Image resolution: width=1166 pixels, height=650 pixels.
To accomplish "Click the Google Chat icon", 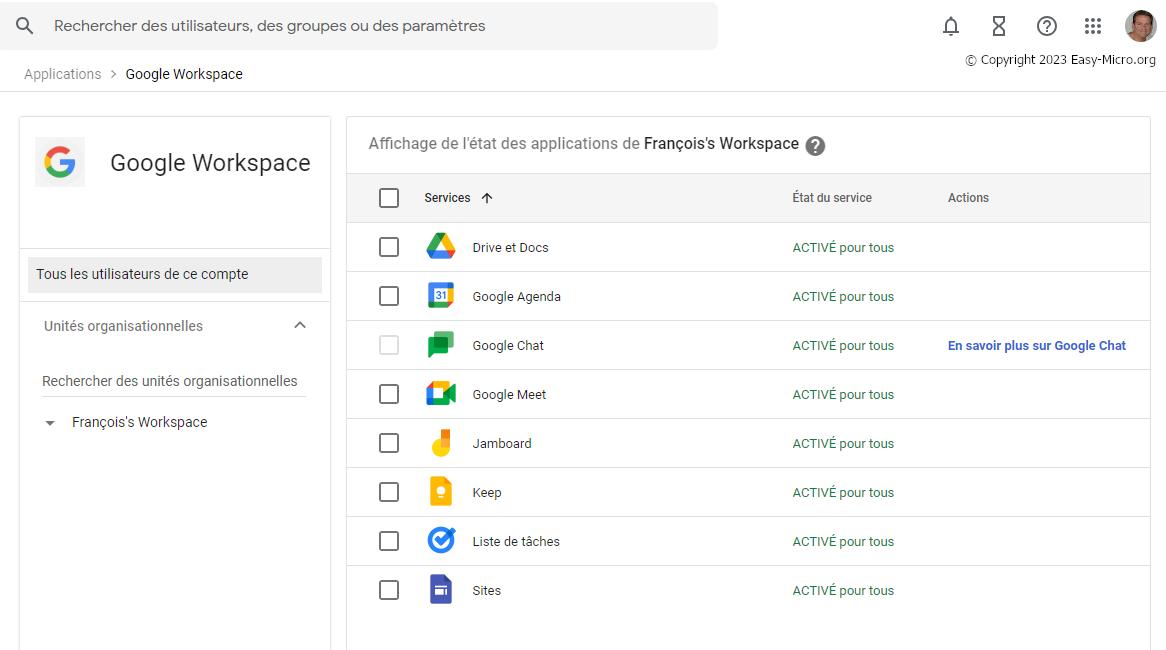I will pyautogui.click(x=440, y=344).
